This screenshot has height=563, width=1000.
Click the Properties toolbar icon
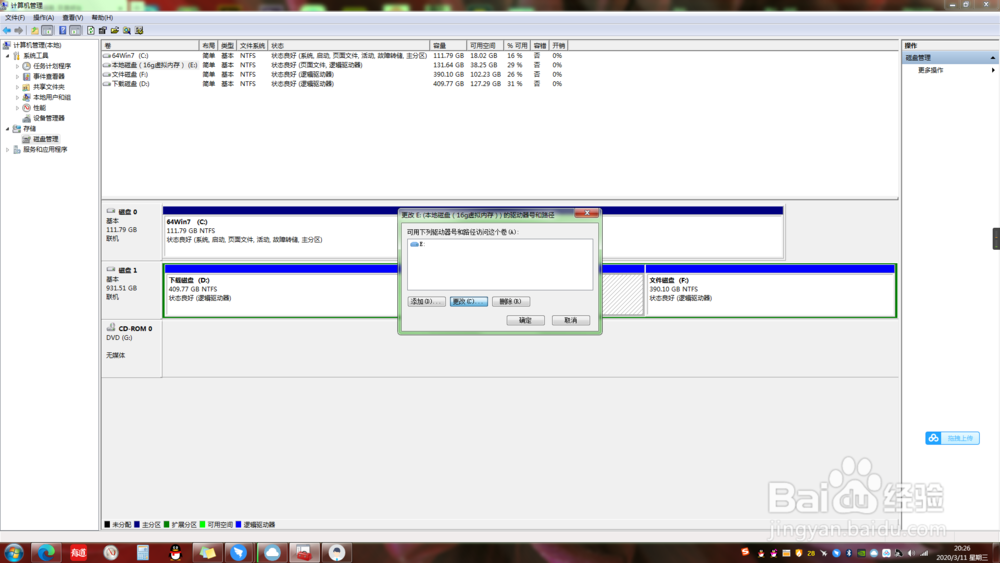103,31
